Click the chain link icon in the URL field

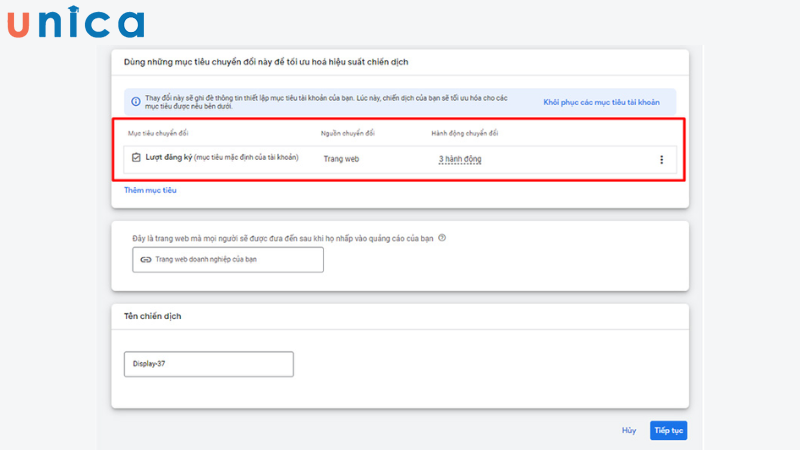coord(145,259)
